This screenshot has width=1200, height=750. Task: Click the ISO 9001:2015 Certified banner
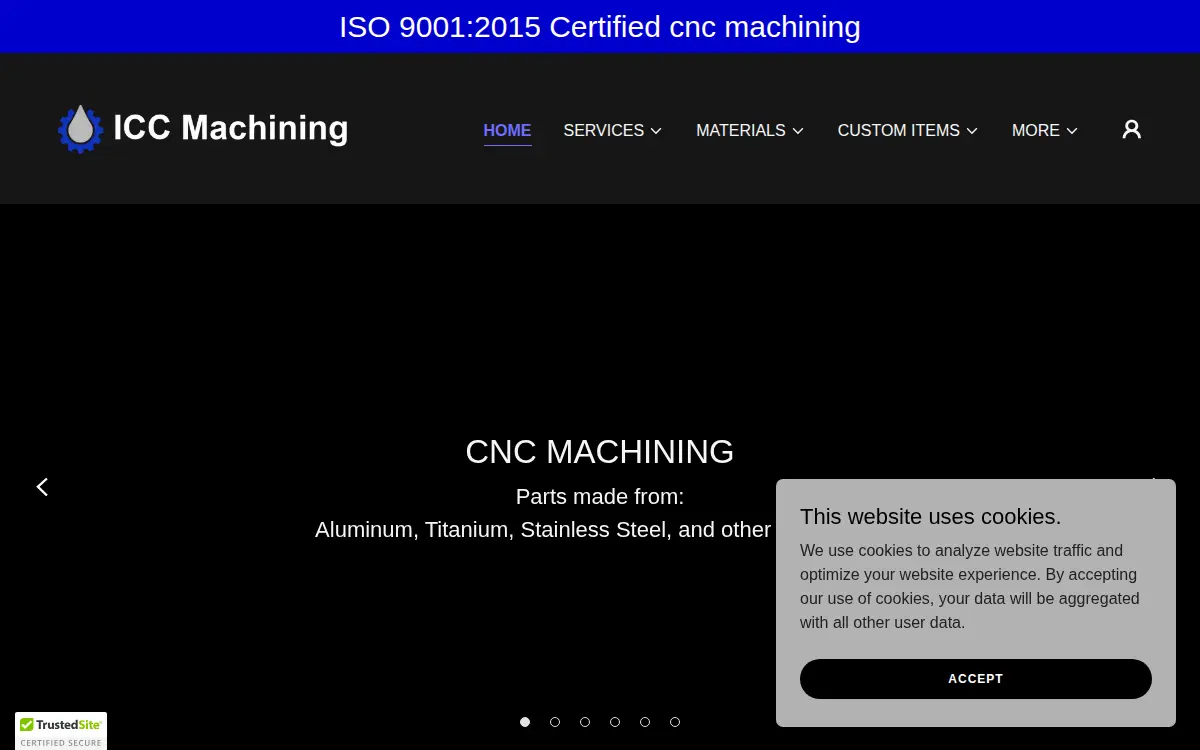600,27
